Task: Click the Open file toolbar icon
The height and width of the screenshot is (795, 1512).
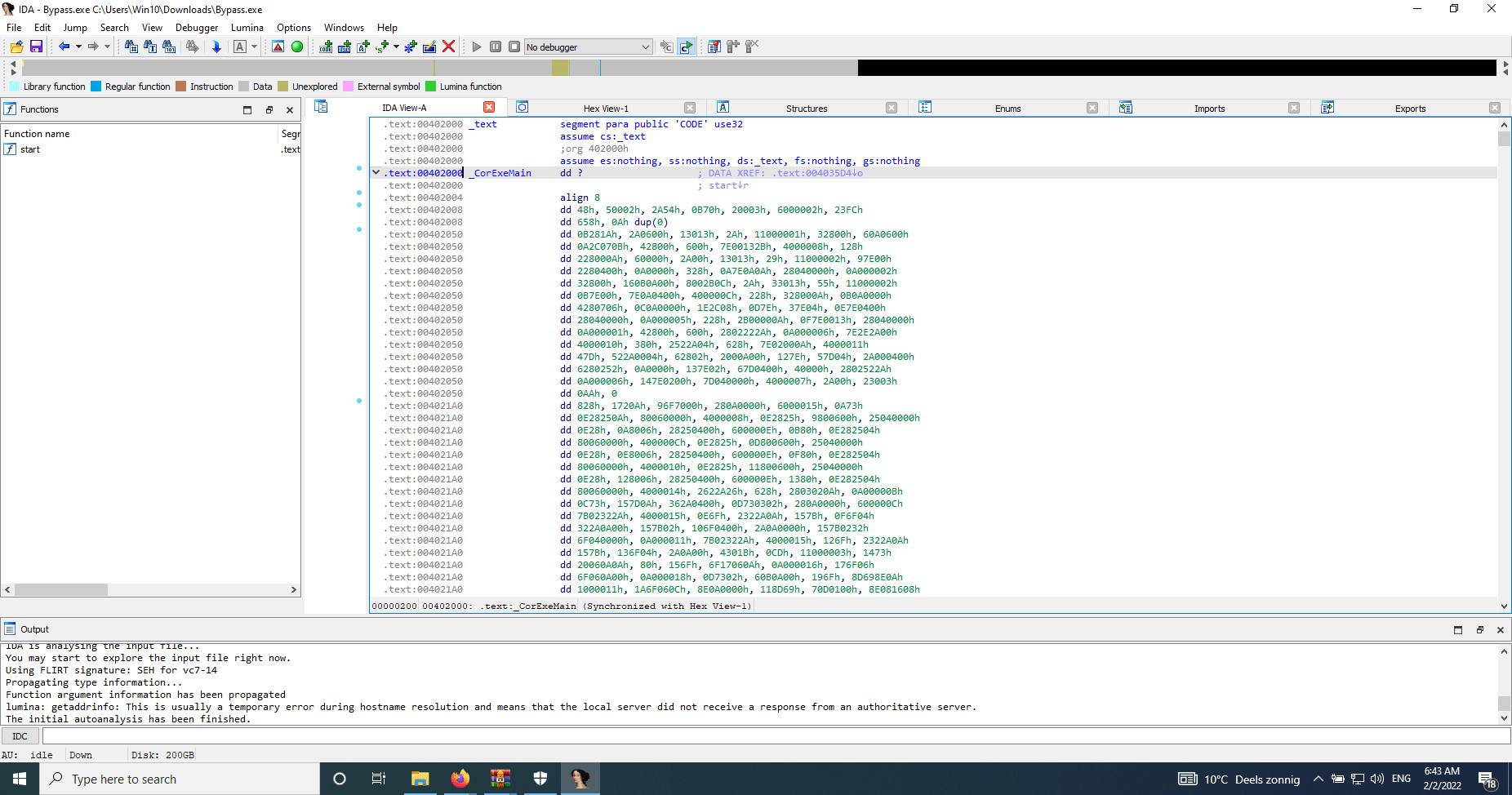Action: click(x=16, y=47)
